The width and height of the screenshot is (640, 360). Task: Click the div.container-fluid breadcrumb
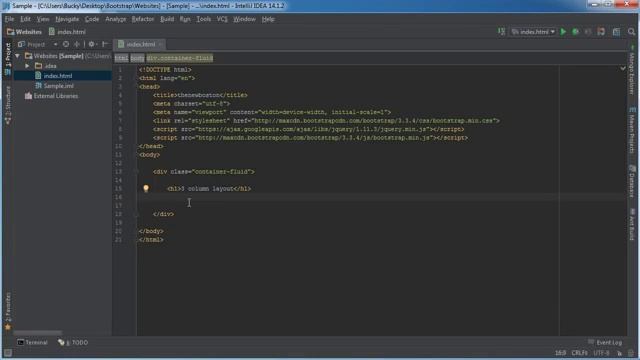(x=180, y=58)
